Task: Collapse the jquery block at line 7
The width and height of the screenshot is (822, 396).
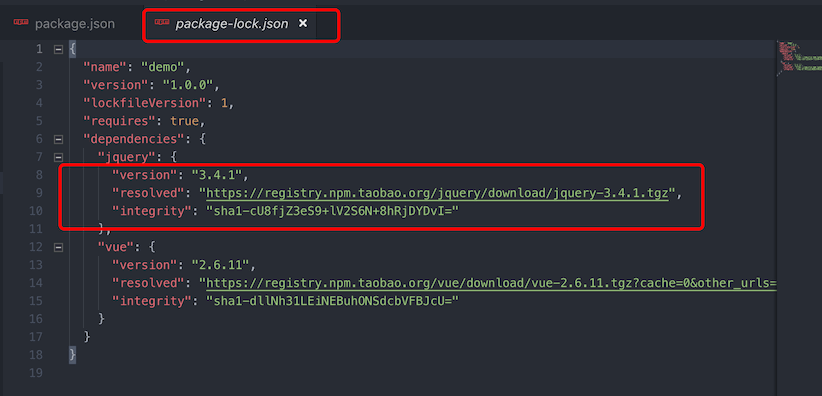Action: click(58, 157)
